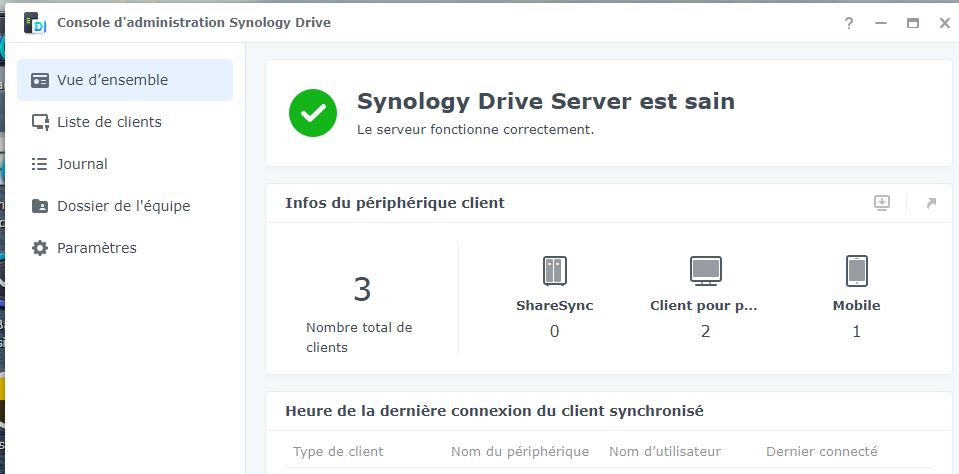The image size is (959, 474).
Task: Sort by Nom du périphérique column
Action: tap(520, 452)
